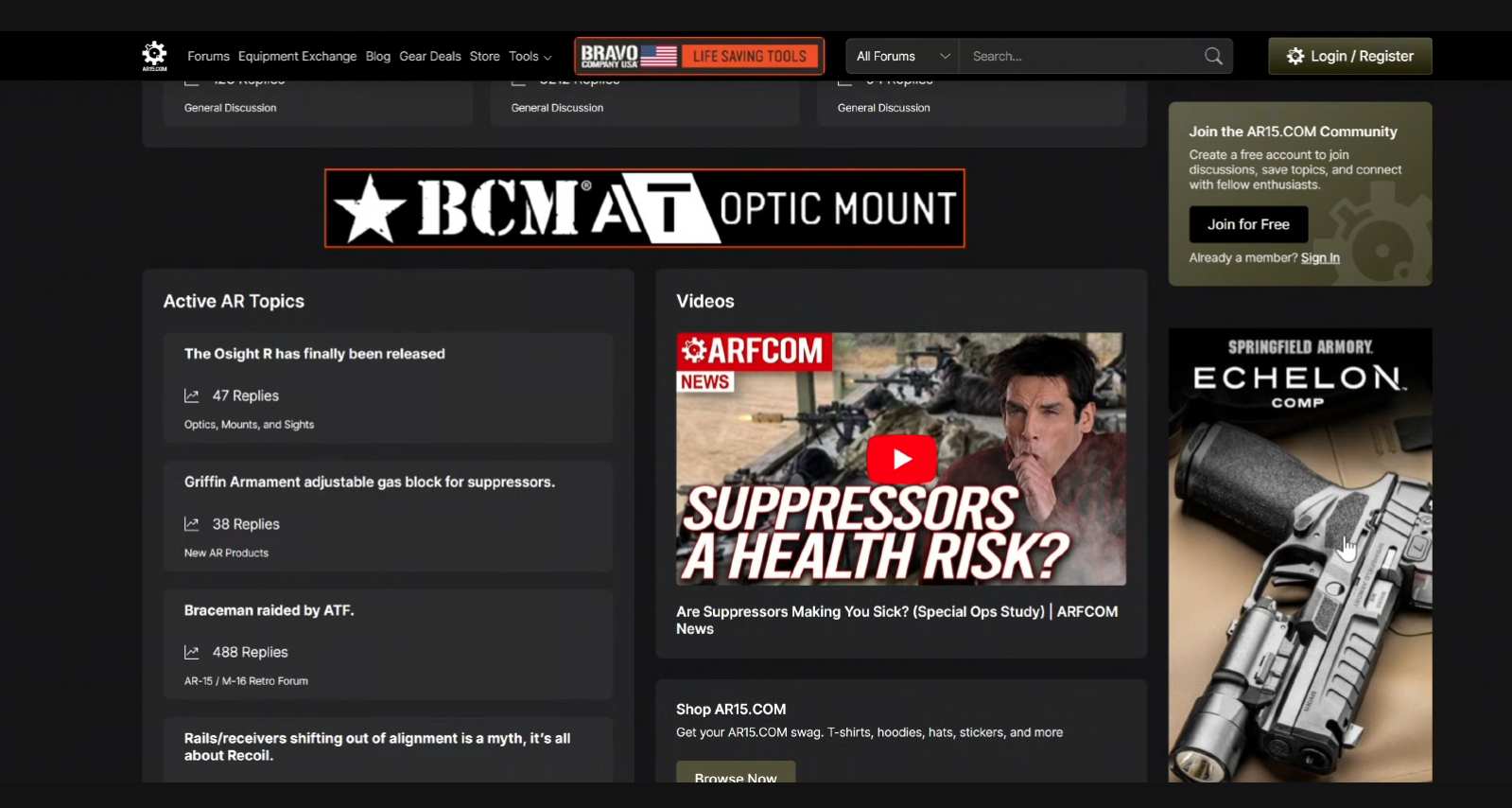Click the Active AR Topics heading
The width and height of the screenshot is (1512, 808).
[x=234, y=301]
